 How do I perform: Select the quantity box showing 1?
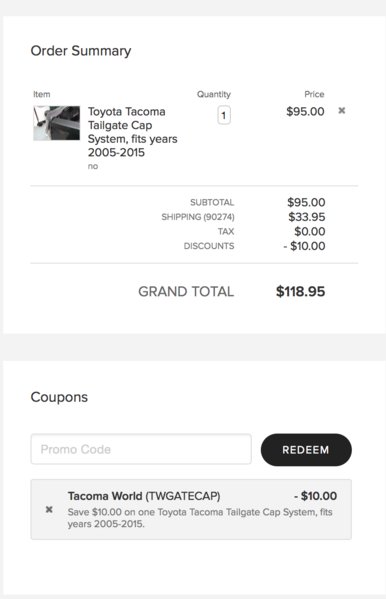(224, 115)
